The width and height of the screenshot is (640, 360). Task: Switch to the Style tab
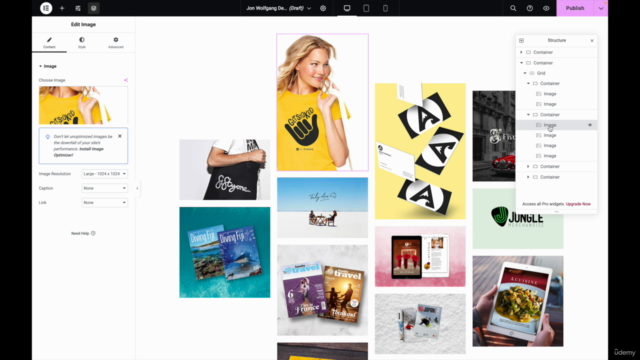click(x=82, y=42)
